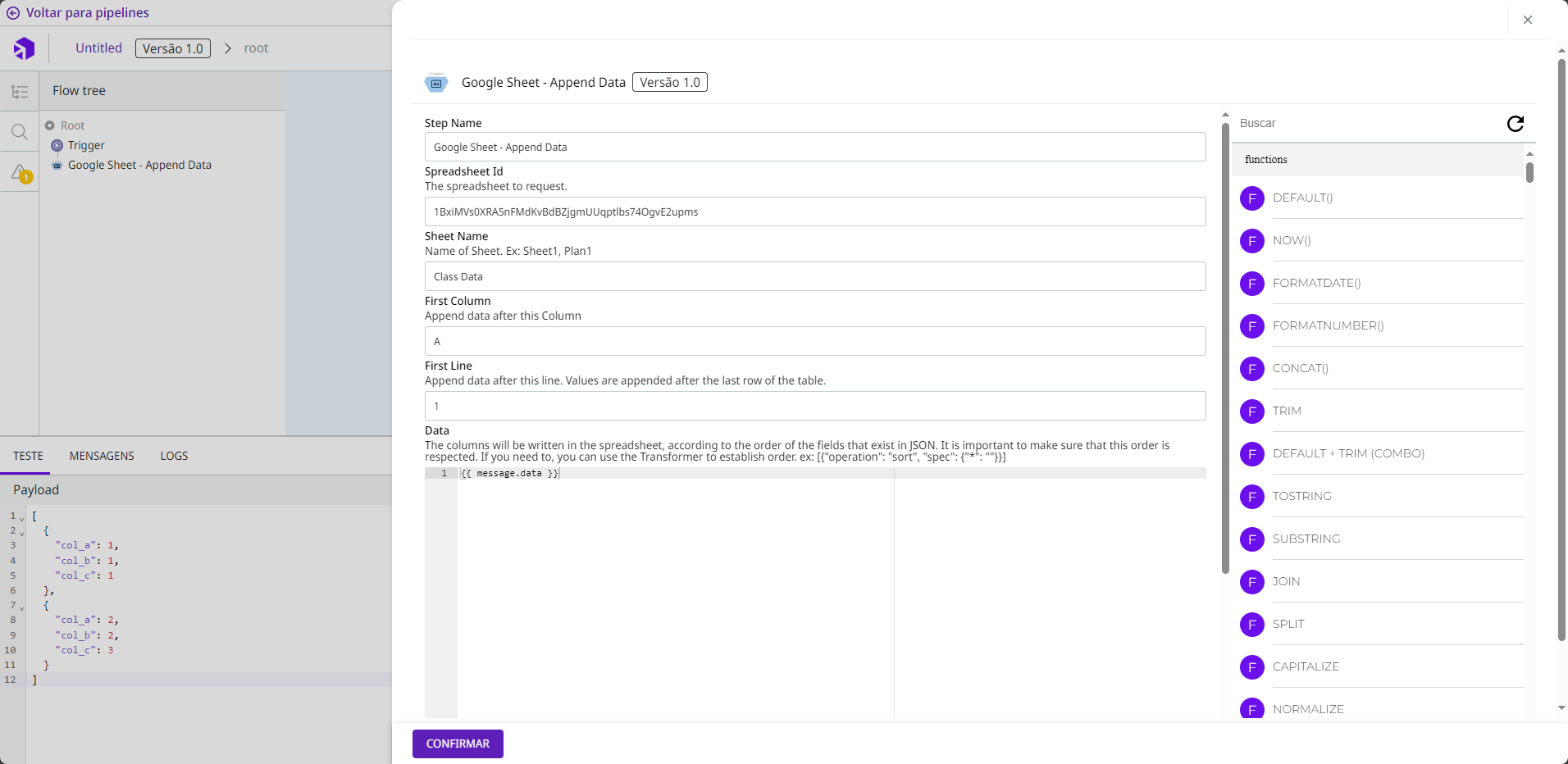This screenshot has width=1568, height=764.
Task: Expand the root breadcrumb chevron
Action: pos(228,48)
